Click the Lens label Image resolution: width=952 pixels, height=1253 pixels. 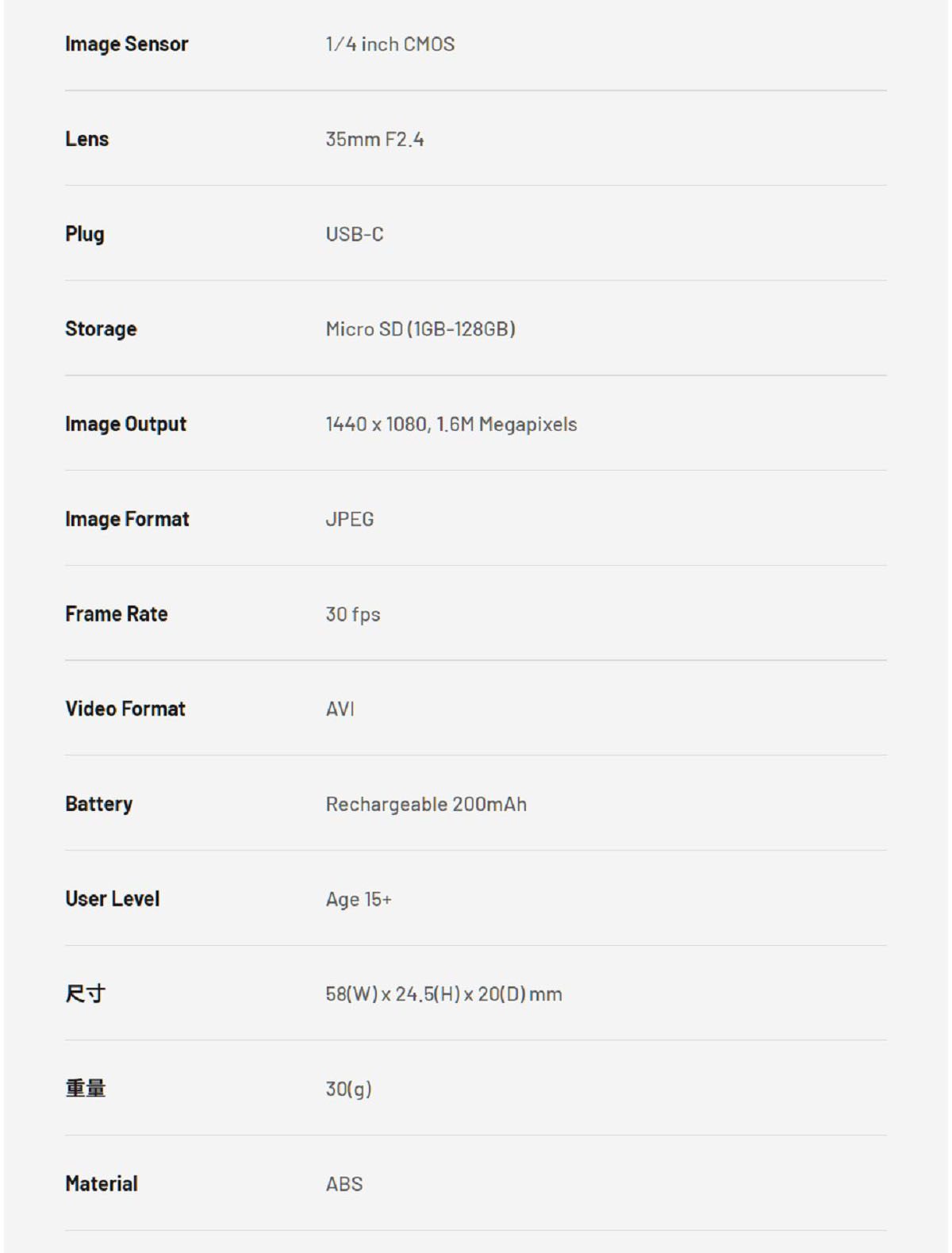click(x=86, y=139)
